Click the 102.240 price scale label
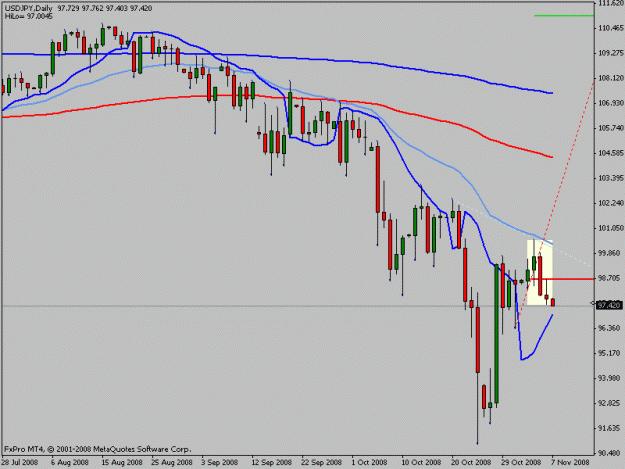This screenshot has height=469, width=625. point(611,203)
